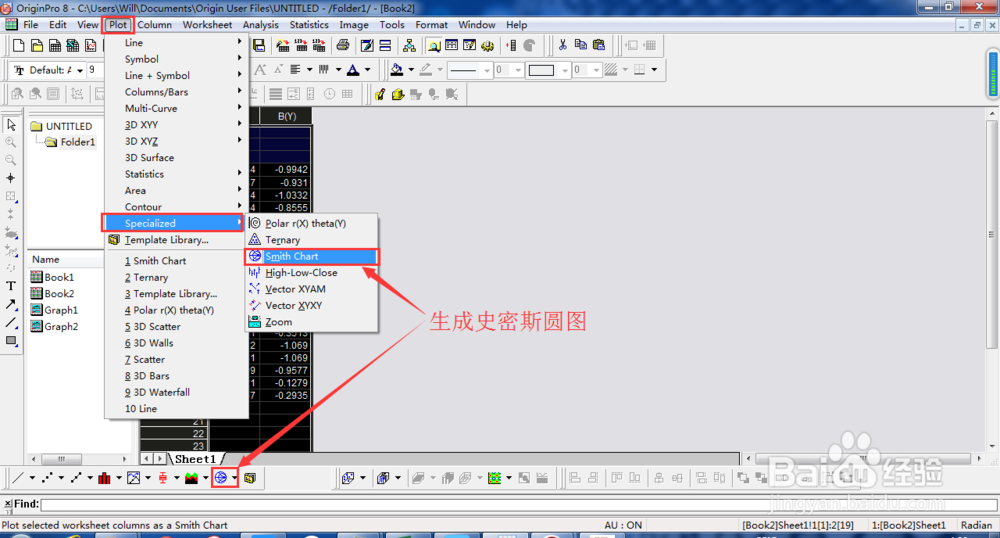1000x538 pixels.
Task: Choose Smith Chart from Specialized submenu
Action: point(312,256)
